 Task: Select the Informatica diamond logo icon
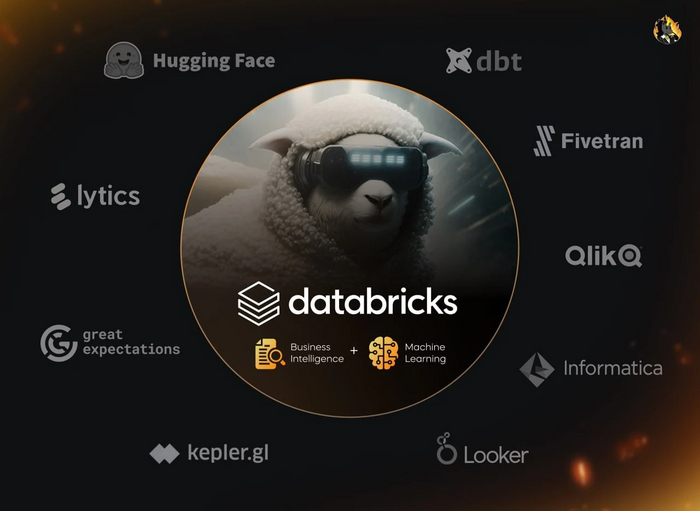point(537,370)
